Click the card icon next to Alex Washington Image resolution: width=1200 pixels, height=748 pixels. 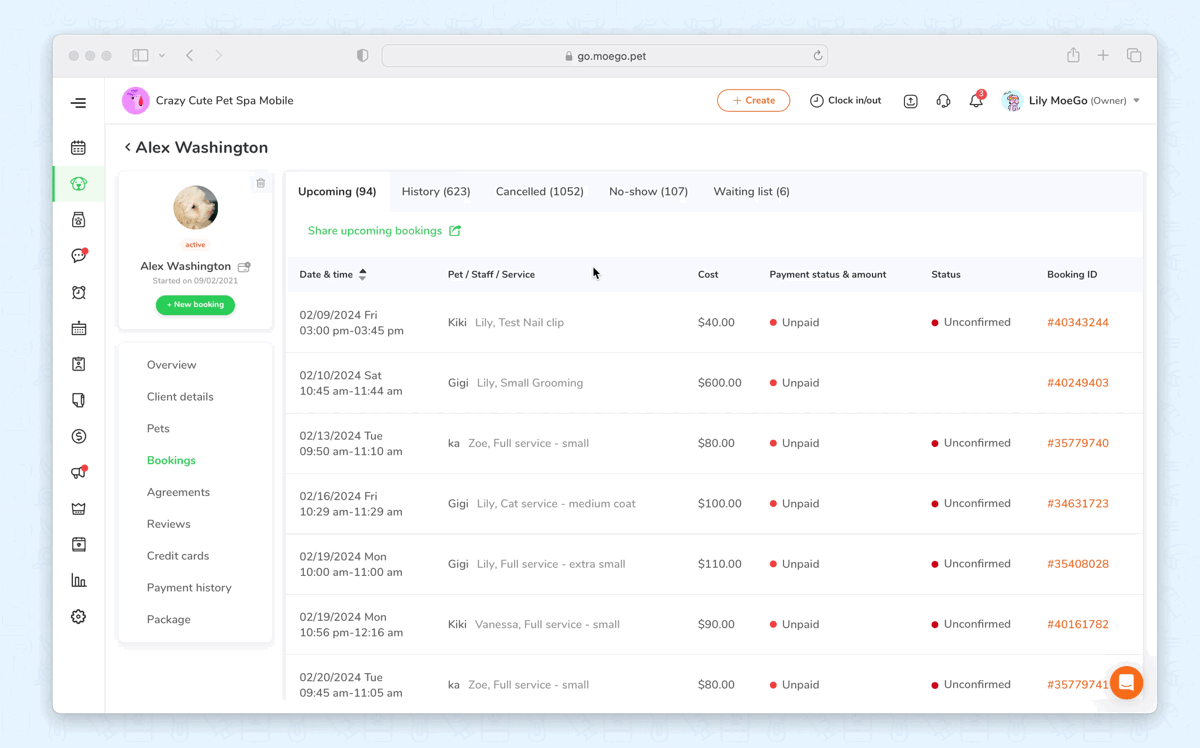244,267
